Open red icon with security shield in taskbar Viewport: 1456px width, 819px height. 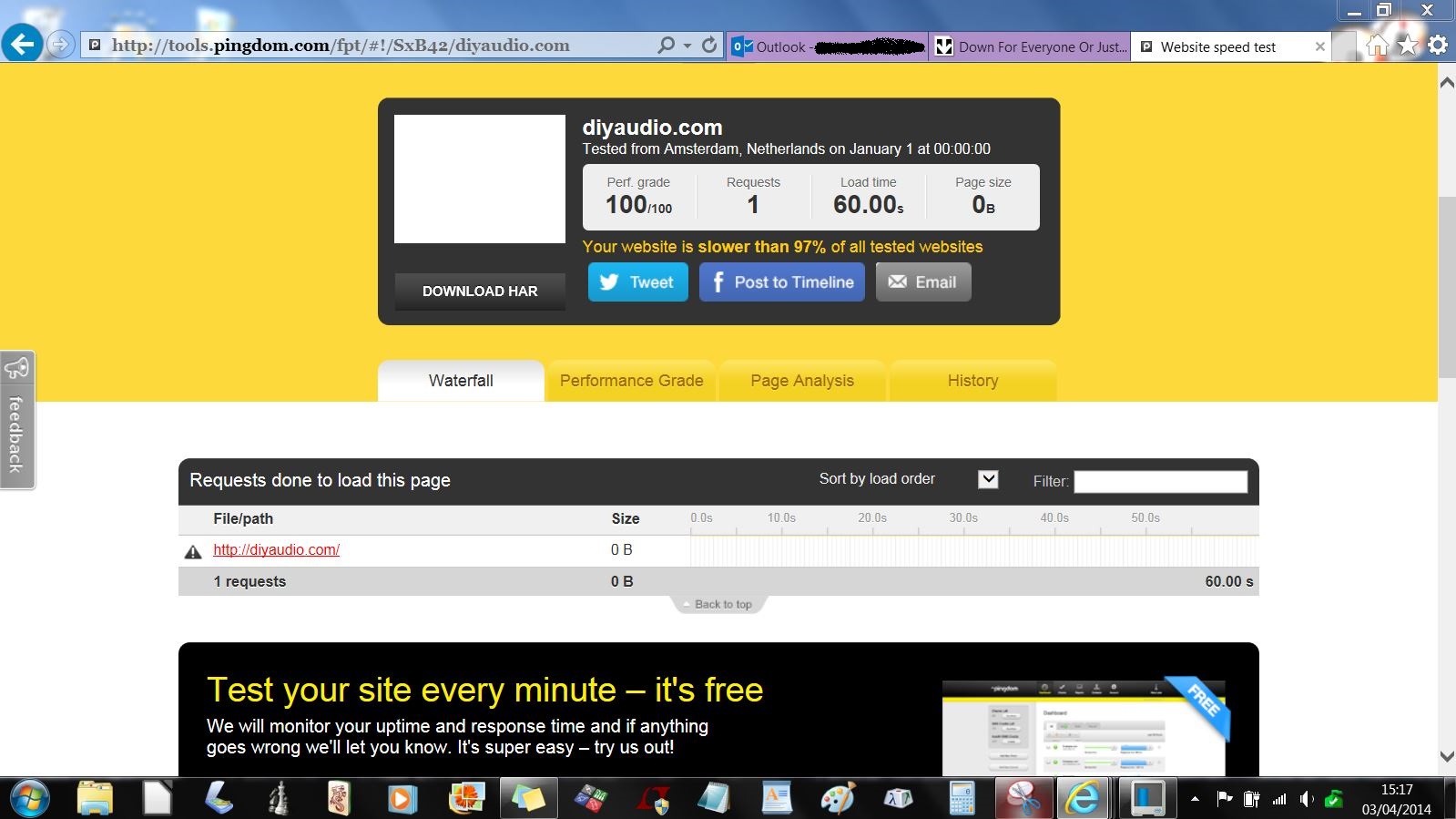click(653, 799)
